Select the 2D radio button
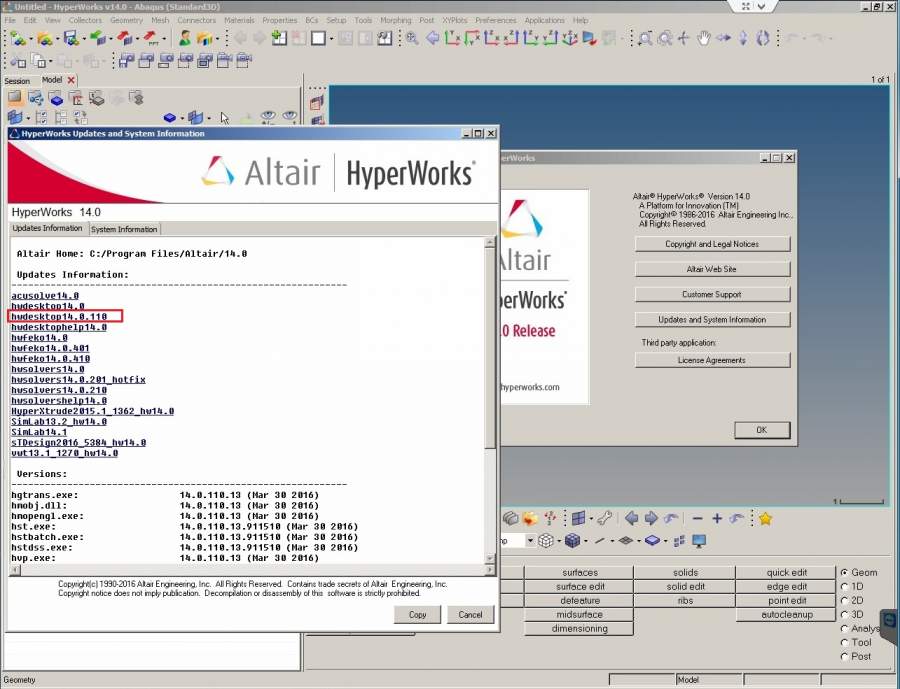The image size is (900, 689). click(x=844, y=601)
